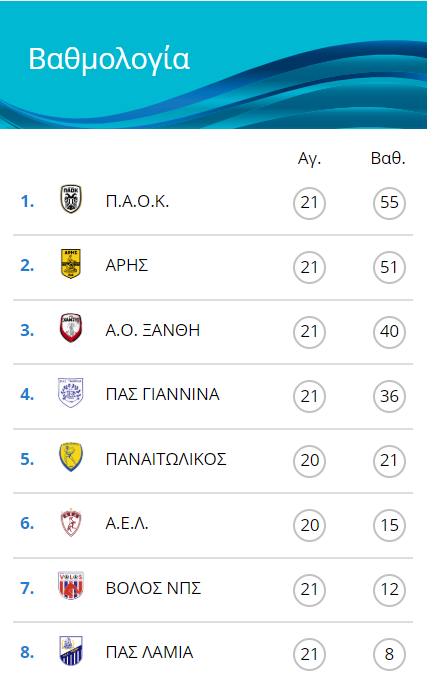The height and width of the screenshot is (686, 427).
Task: Click the ΠΑΝΑΙΤΩΛΙΚΟΣ yellow-blue crest
Action: coord(71,457)
